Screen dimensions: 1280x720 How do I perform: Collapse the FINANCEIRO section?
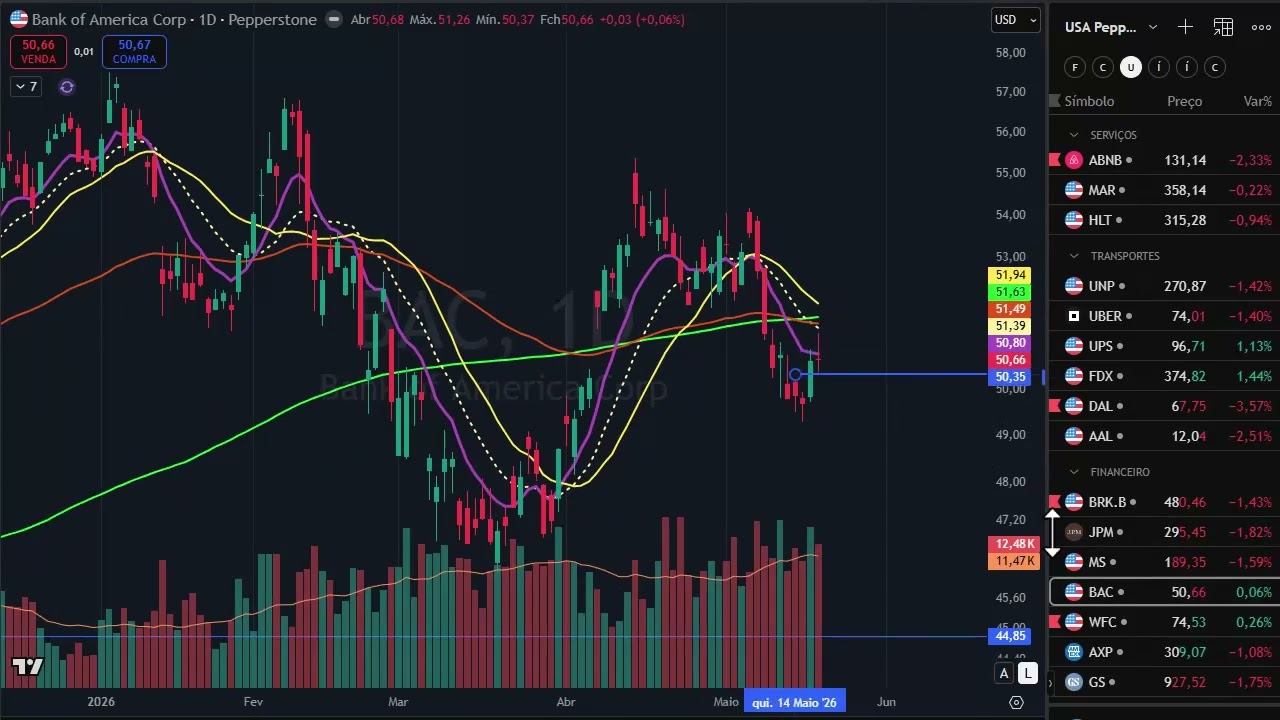click(x=1074, y=472)
